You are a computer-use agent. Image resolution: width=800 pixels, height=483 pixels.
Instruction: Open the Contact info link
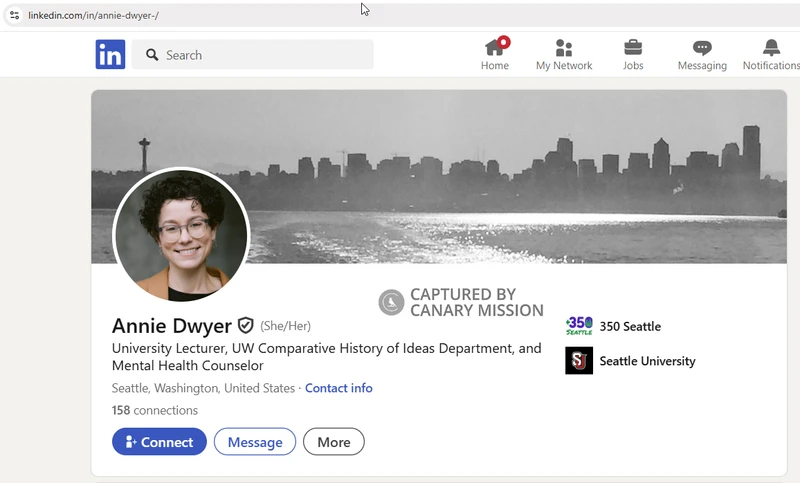(x=339, y=388)
